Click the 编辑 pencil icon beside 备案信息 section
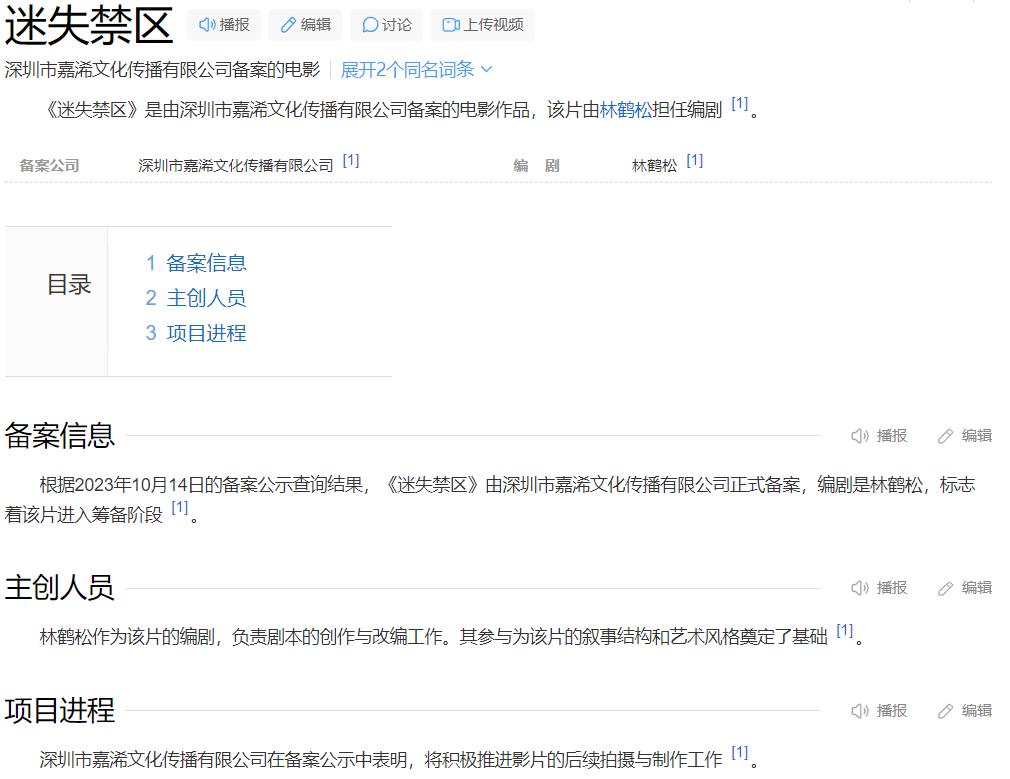1010x779 pixels. pyautogui.click(x=946, y=437)
